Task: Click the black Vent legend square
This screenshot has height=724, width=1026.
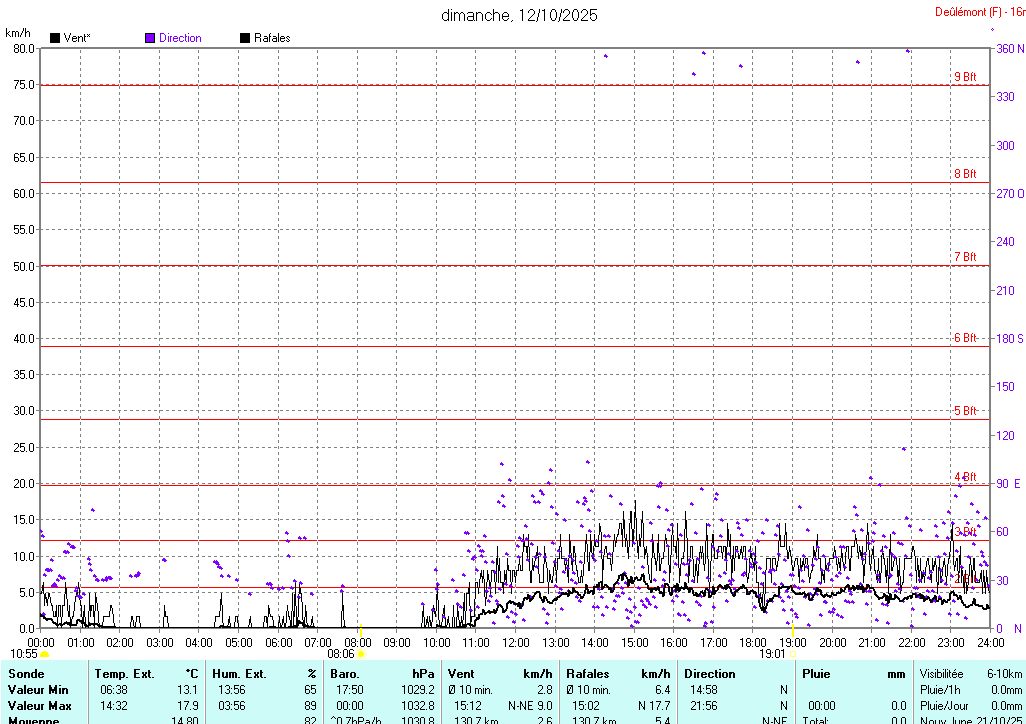Action: (55, 39)
